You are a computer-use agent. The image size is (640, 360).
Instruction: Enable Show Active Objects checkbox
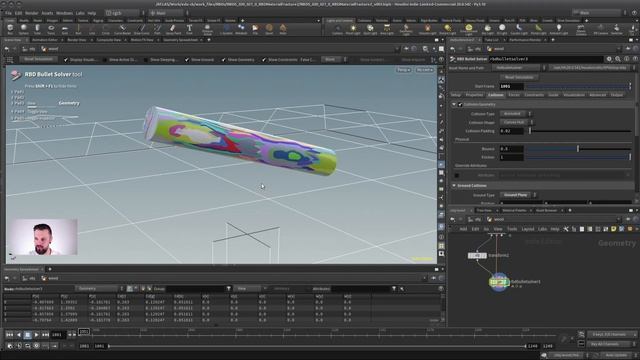(104, 60)
